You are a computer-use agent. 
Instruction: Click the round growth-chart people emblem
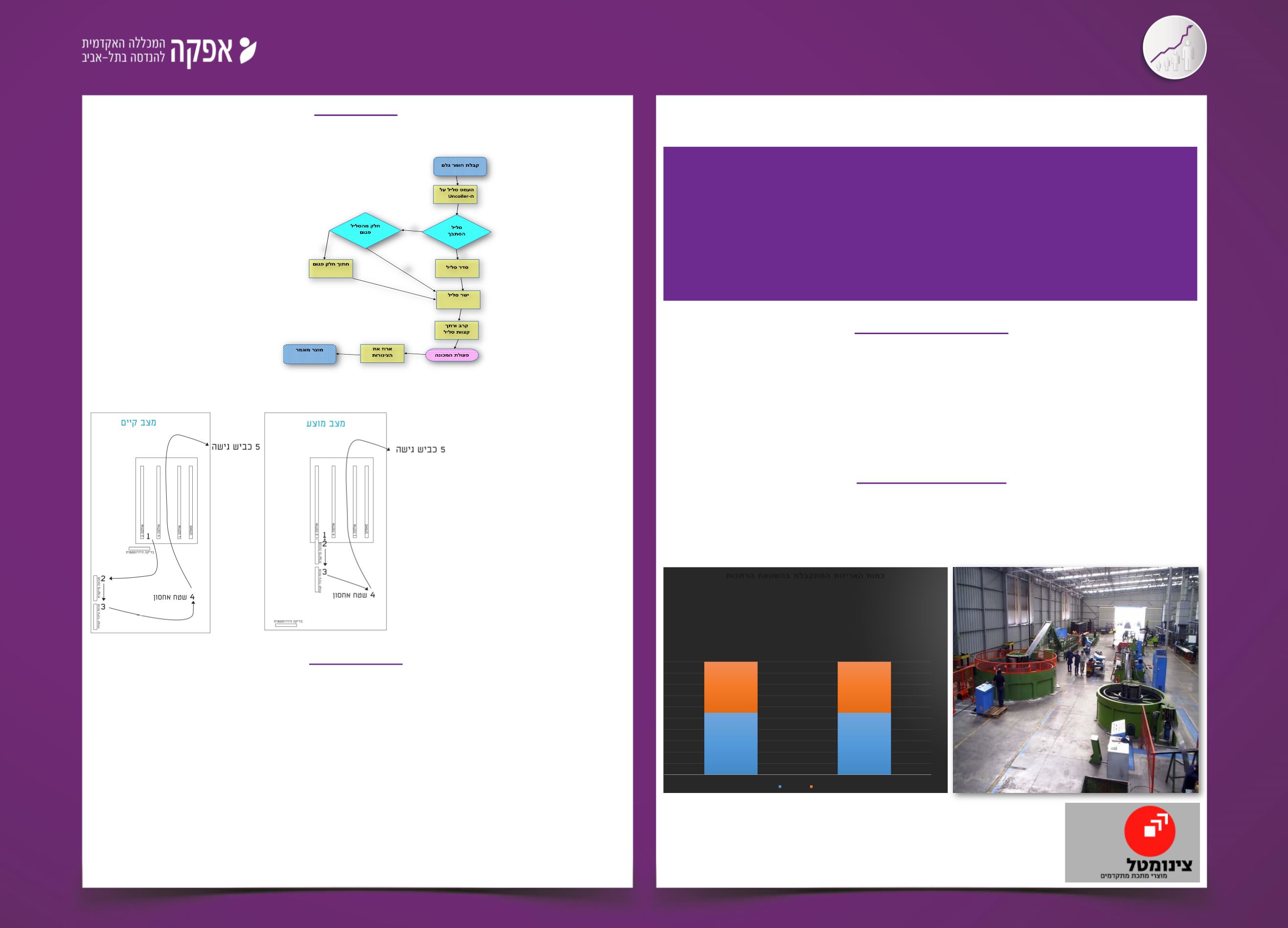click(1175, 47)
